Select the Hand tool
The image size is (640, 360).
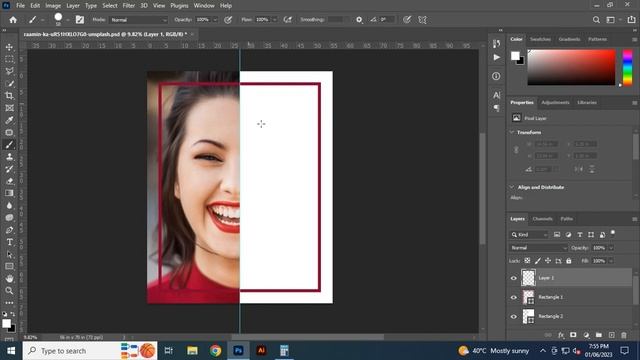pyautogui.click(x=9, y=279)
